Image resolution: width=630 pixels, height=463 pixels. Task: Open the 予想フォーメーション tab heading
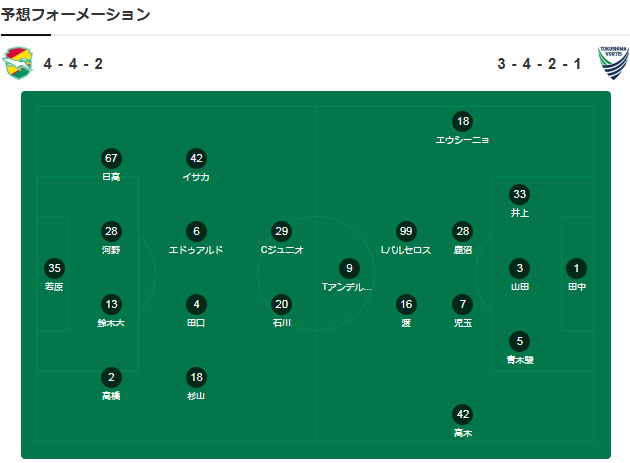76,15
